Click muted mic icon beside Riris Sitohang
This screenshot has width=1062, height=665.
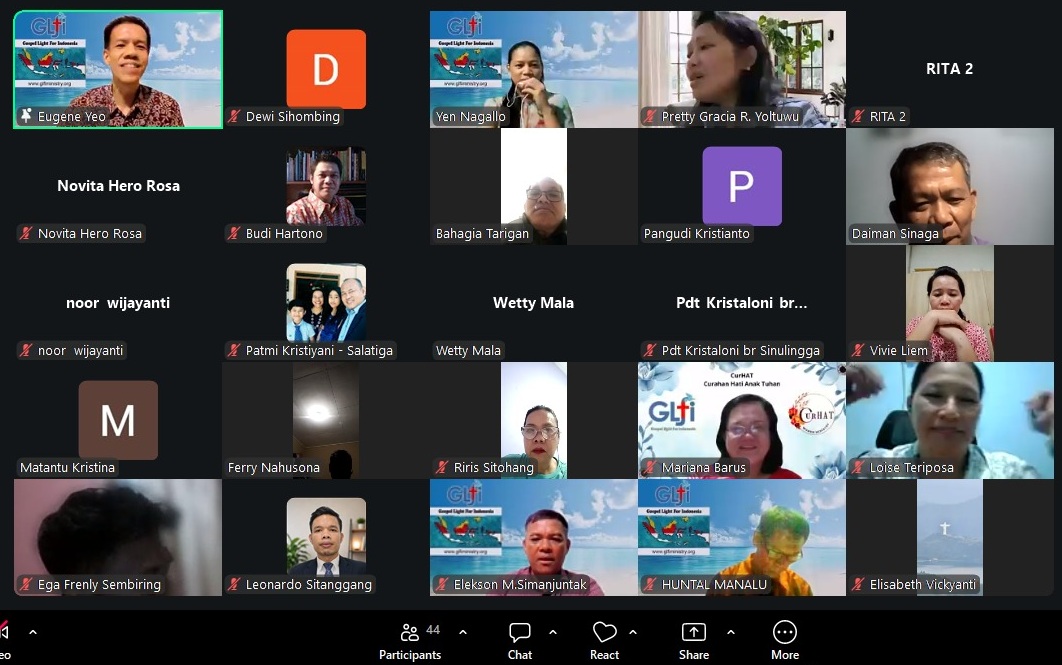pos(442,467)
